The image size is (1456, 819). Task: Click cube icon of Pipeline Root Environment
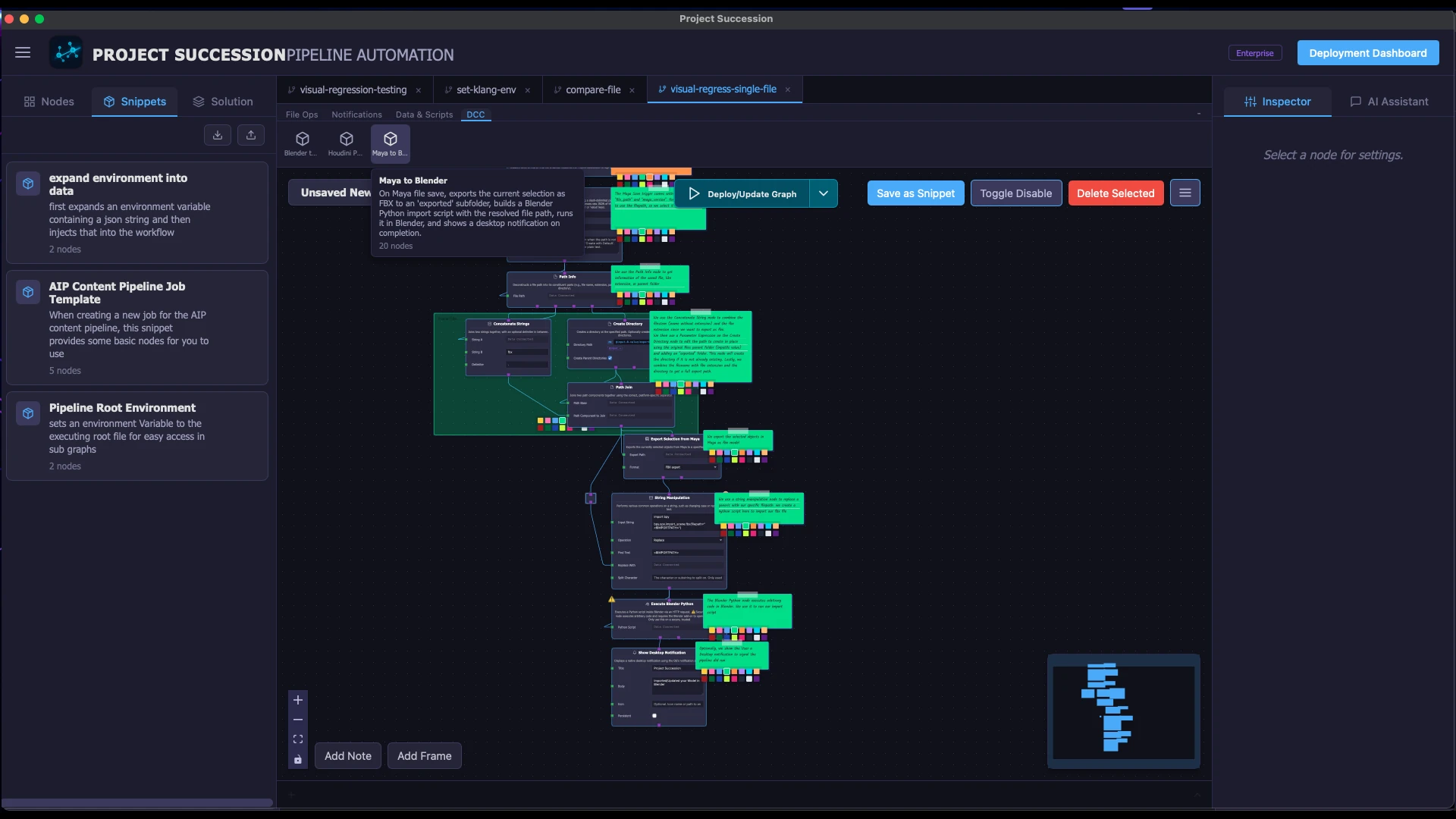28,413
